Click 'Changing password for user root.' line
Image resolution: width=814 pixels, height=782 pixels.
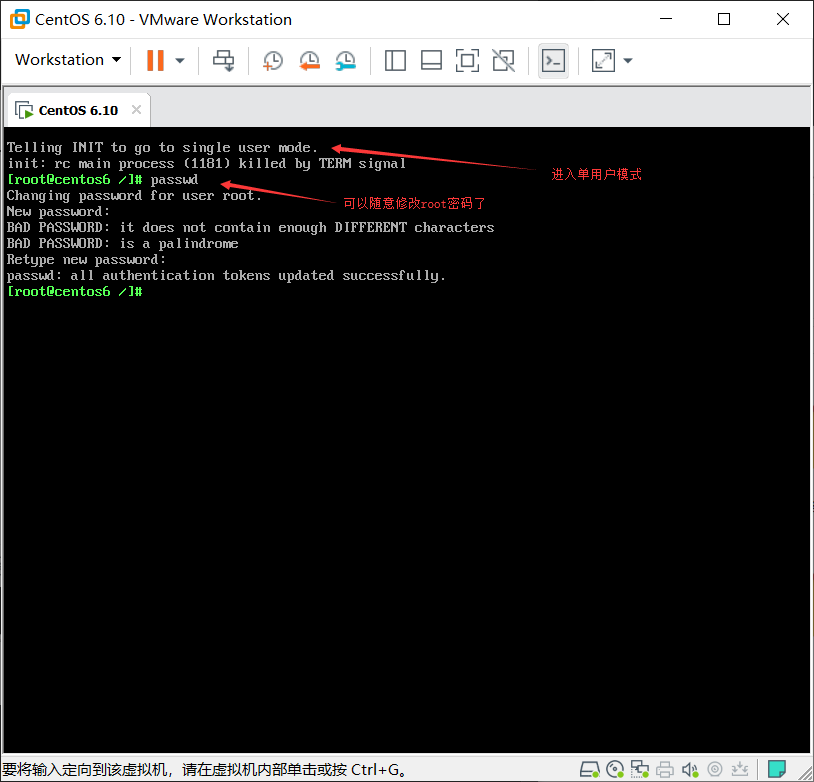134,196
